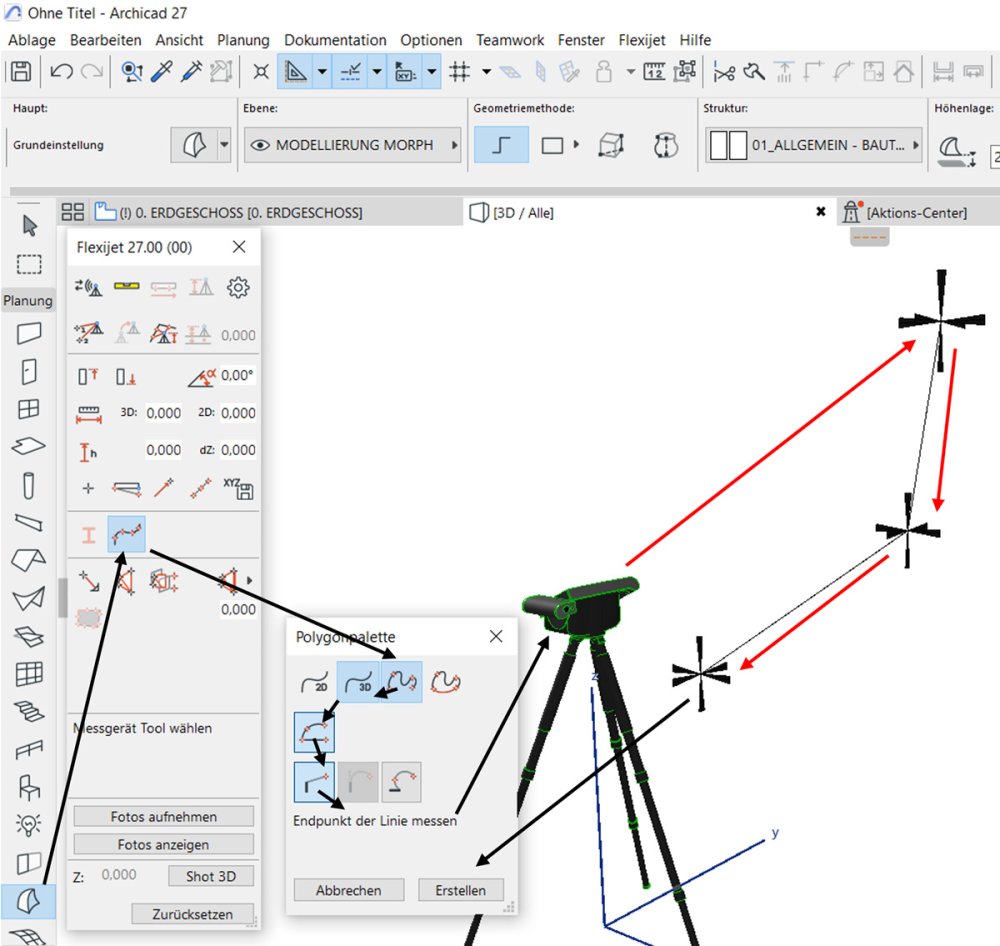Image resolution: width=1000 pixels, height=946 pixels.
Task: Open the guide lines dropdown arrow
Action: pyautogui.click(x=322, y=71)
